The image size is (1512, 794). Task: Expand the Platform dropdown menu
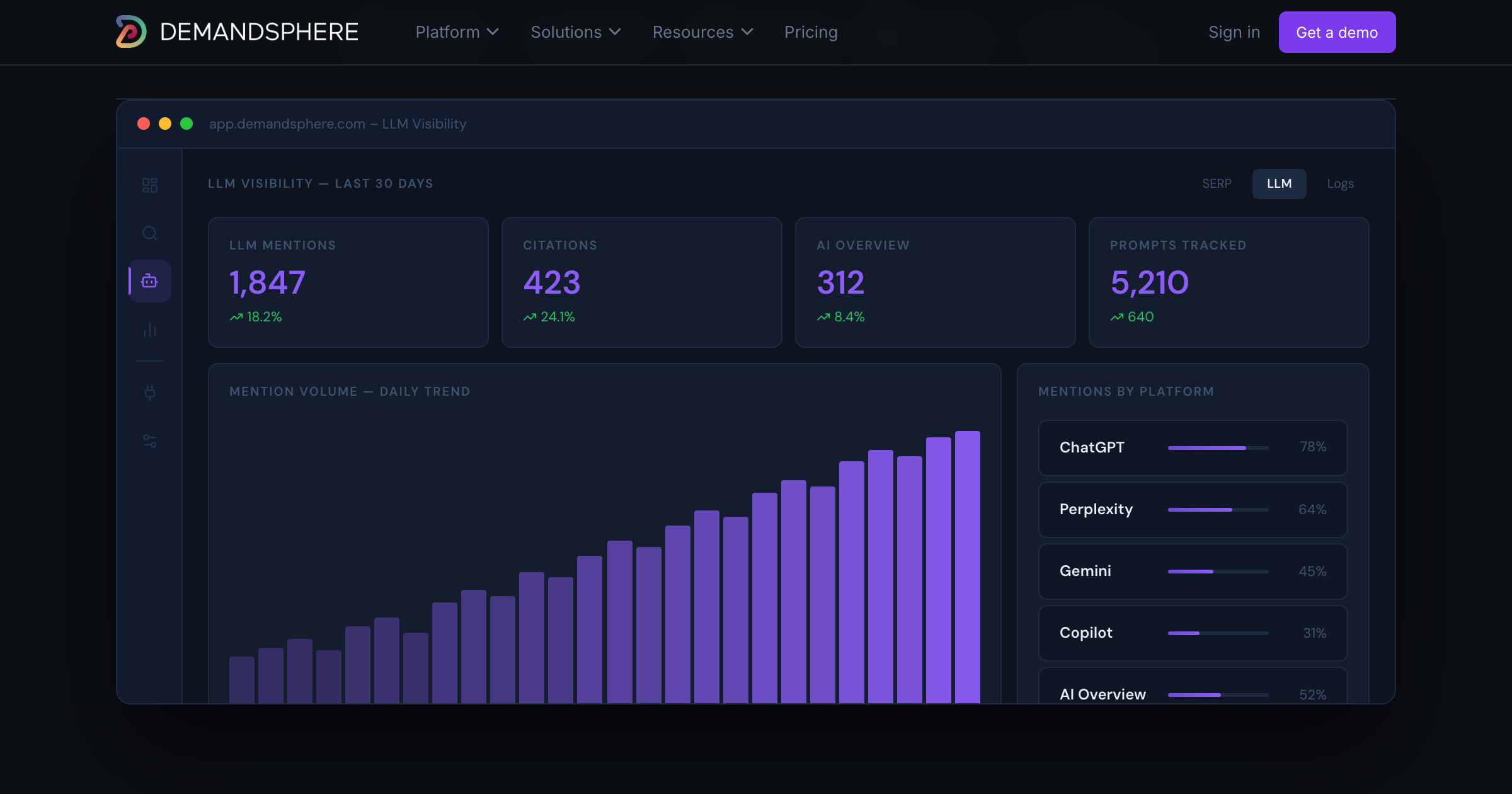pyautogui.click(x=457, y=32)
